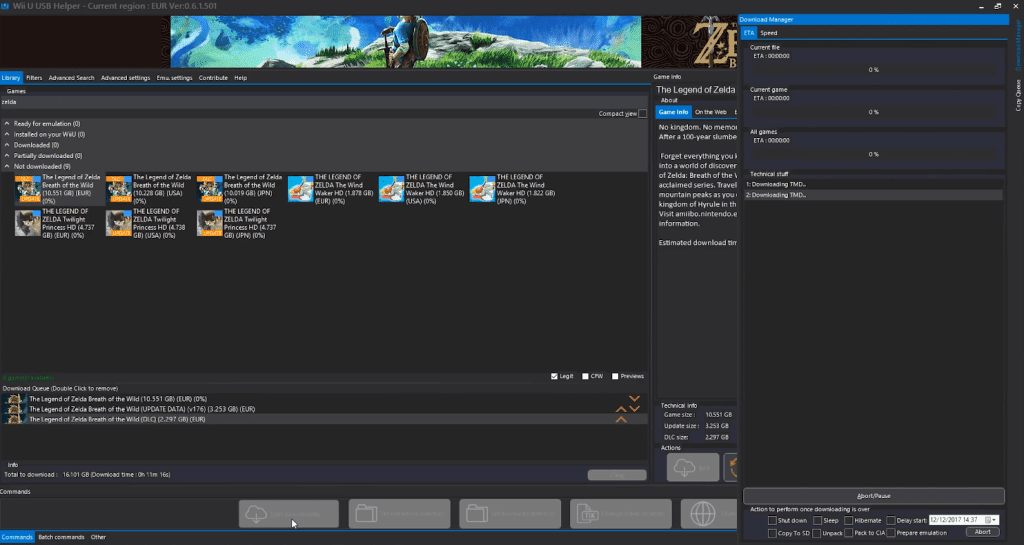
Task: Enable the Compact view checkbox
Action: tap(642, 114)
